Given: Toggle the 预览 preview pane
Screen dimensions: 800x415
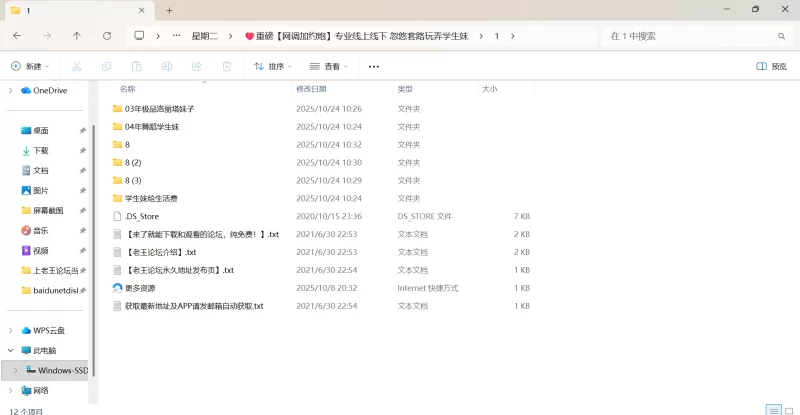Looking at the screenshot, I should coord(771,67).
